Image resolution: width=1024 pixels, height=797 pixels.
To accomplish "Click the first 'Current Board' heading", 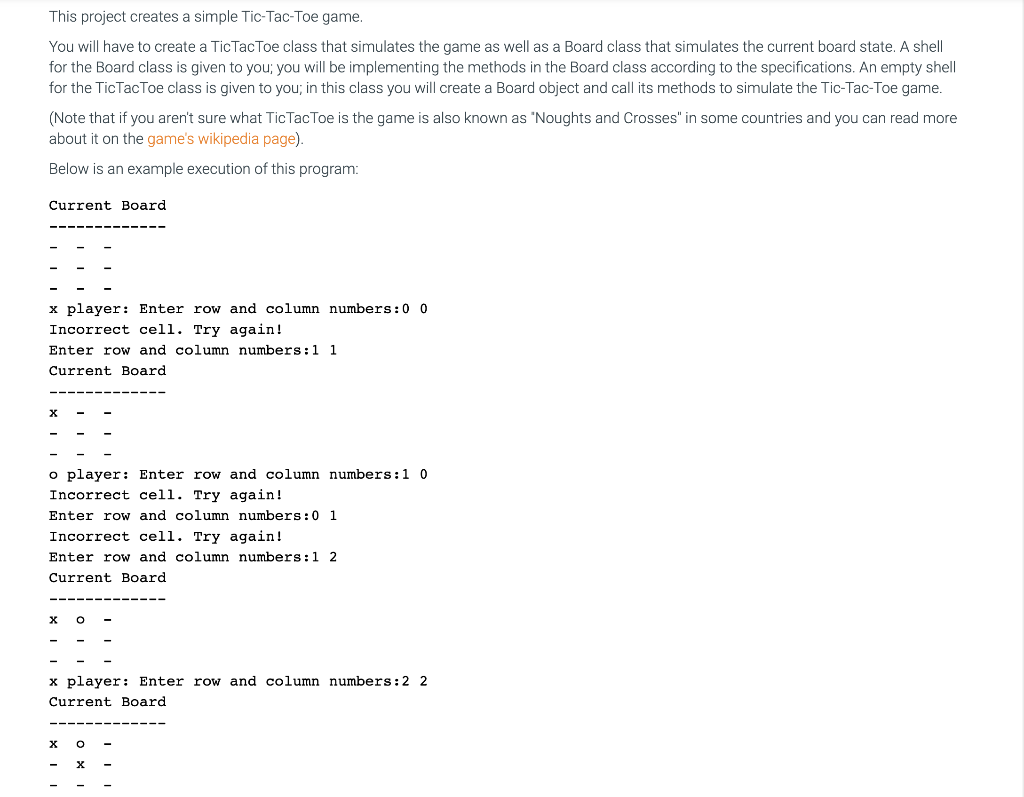I will point(108,206).
